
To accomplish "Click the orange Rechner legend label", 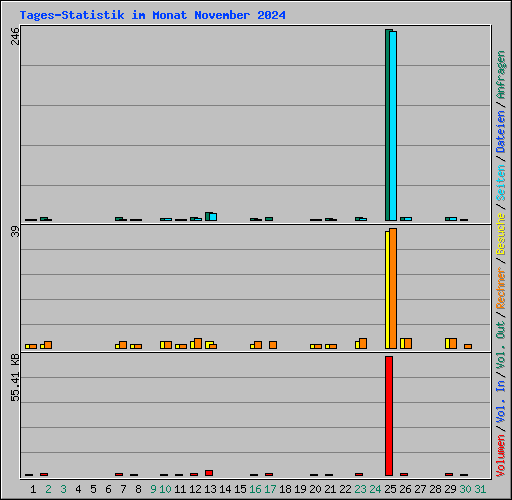I will click(501, 288).
